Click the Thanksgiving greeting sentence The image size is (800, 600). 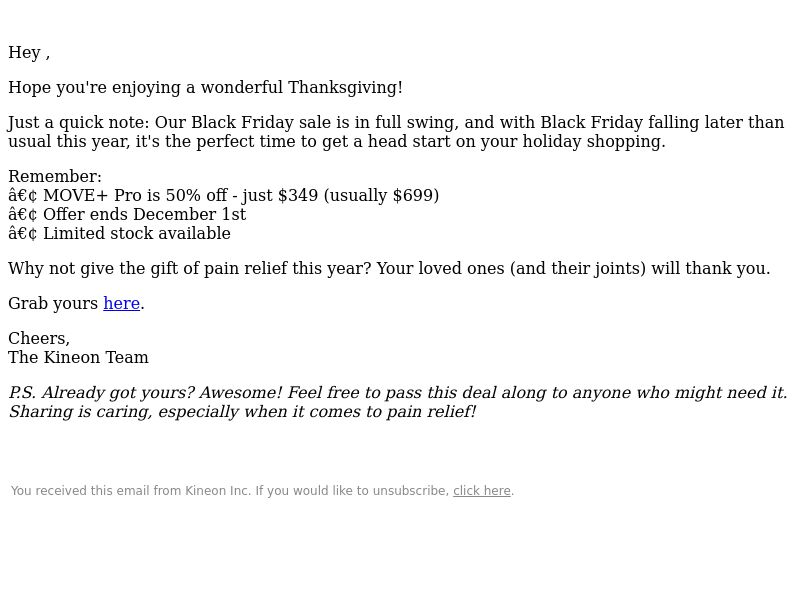(x=205, y=87)
